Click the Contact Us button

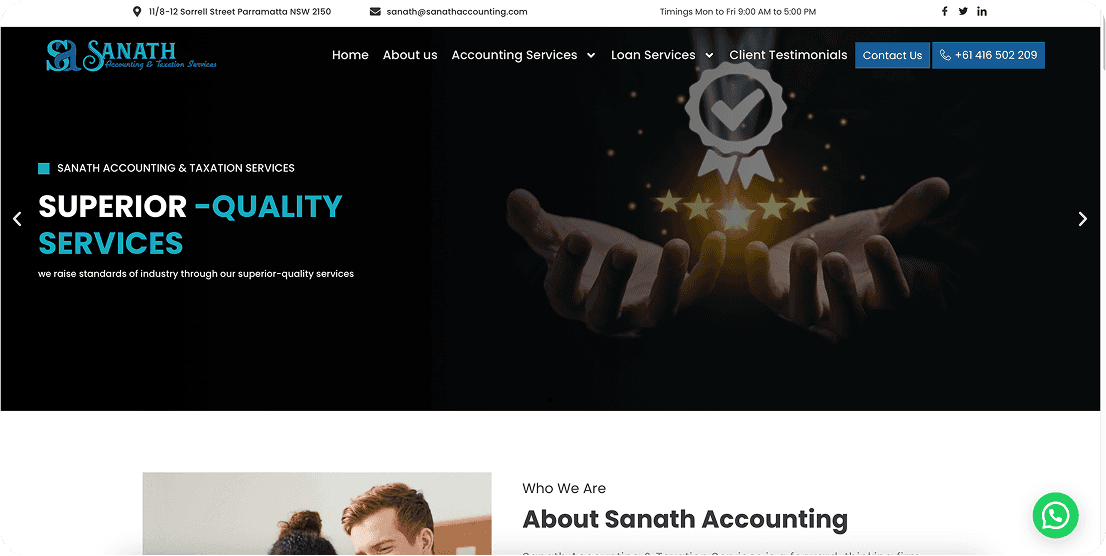(892, 55)
